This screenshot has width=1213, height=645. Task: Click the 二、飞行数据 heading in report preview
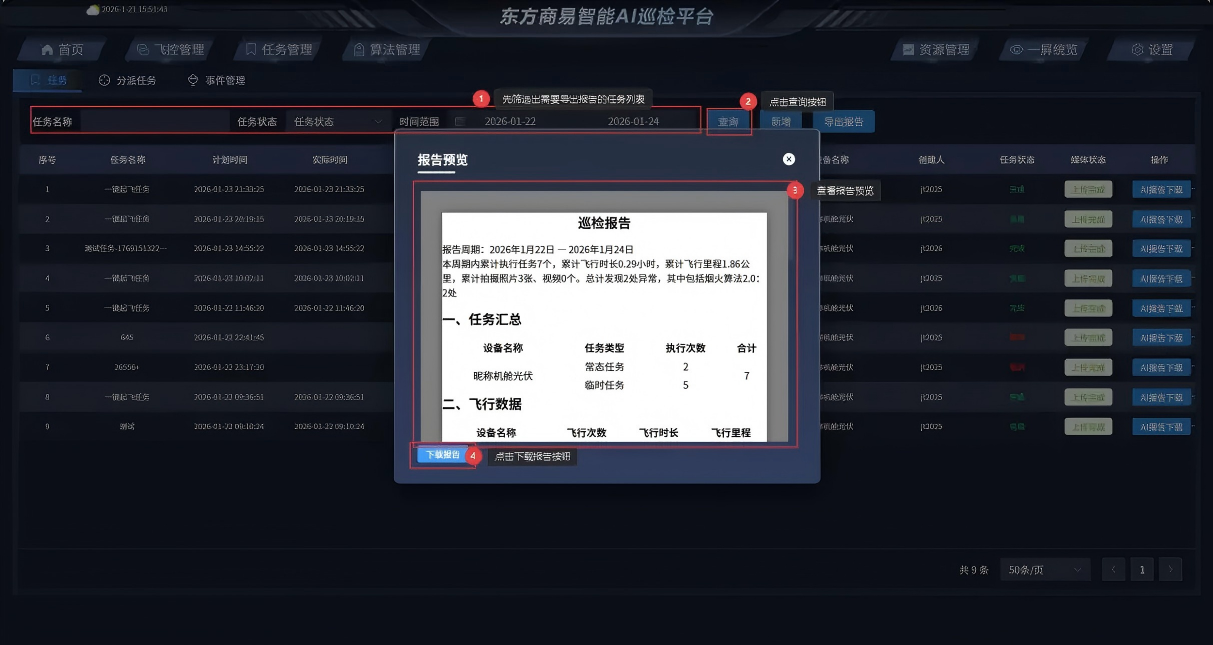[482, 405]
